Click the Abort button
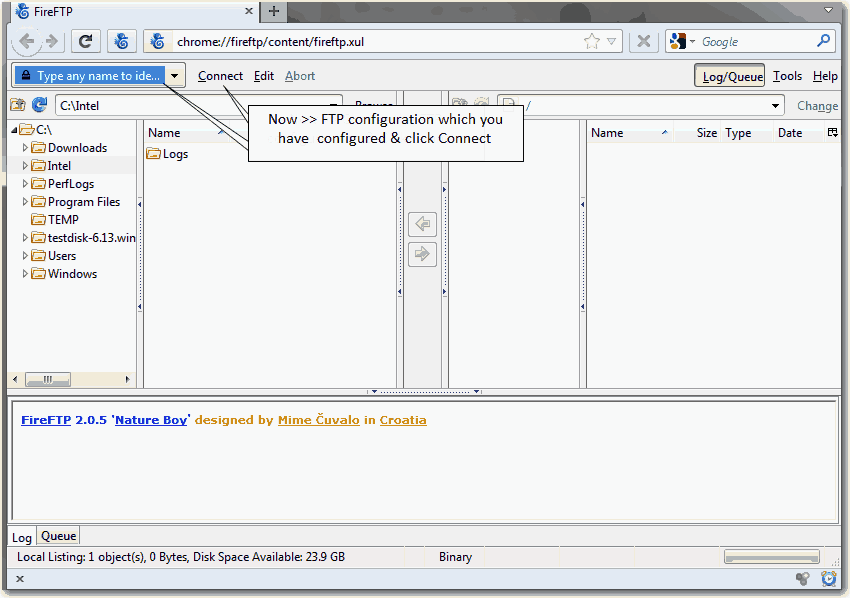Viewport: 850px width, 598px height. tap(300, 76)
